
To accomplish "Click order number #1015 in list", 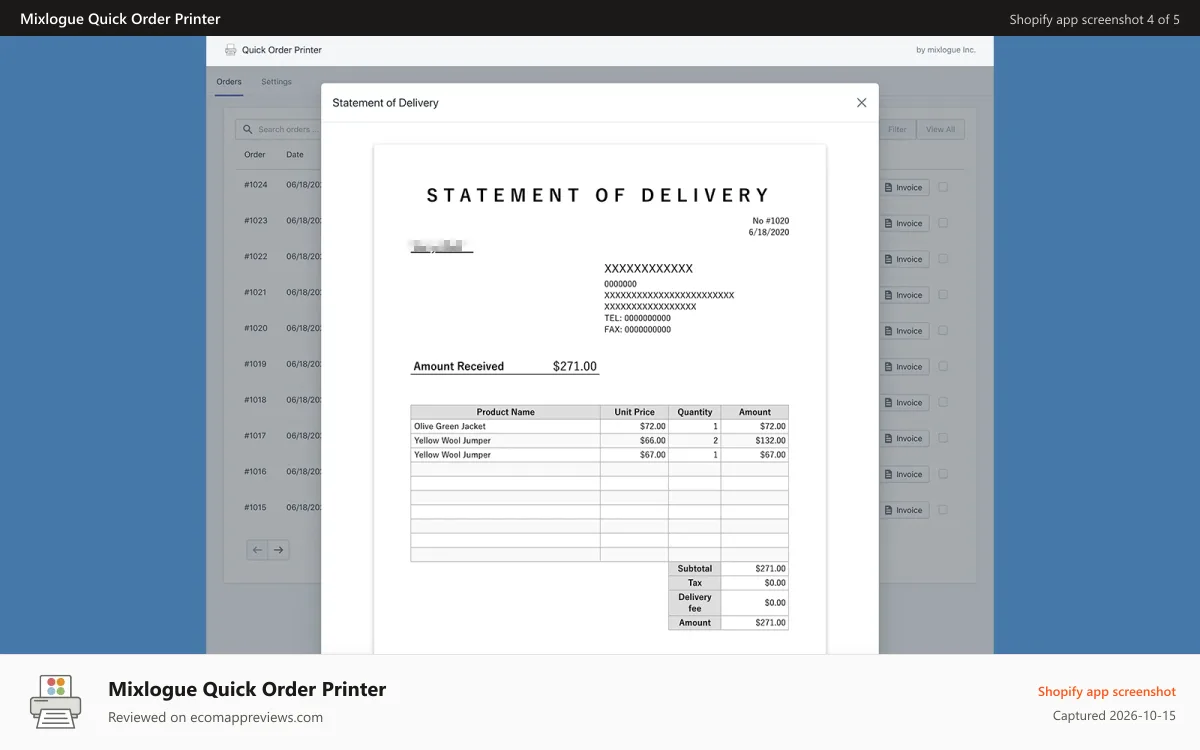I will [256, 507].
